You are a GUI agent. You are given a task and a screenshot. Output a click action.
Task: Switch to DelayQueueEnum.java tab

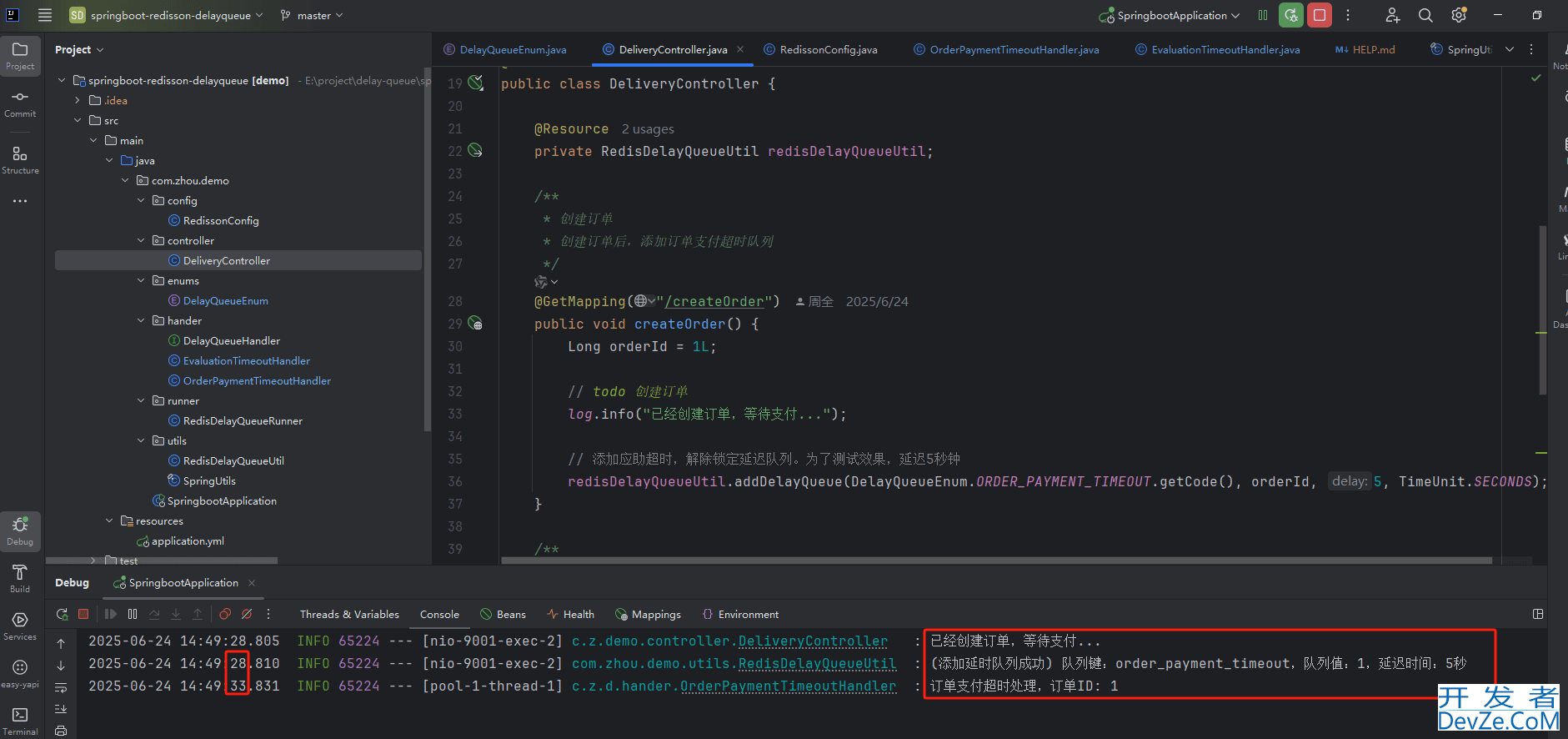505,50
